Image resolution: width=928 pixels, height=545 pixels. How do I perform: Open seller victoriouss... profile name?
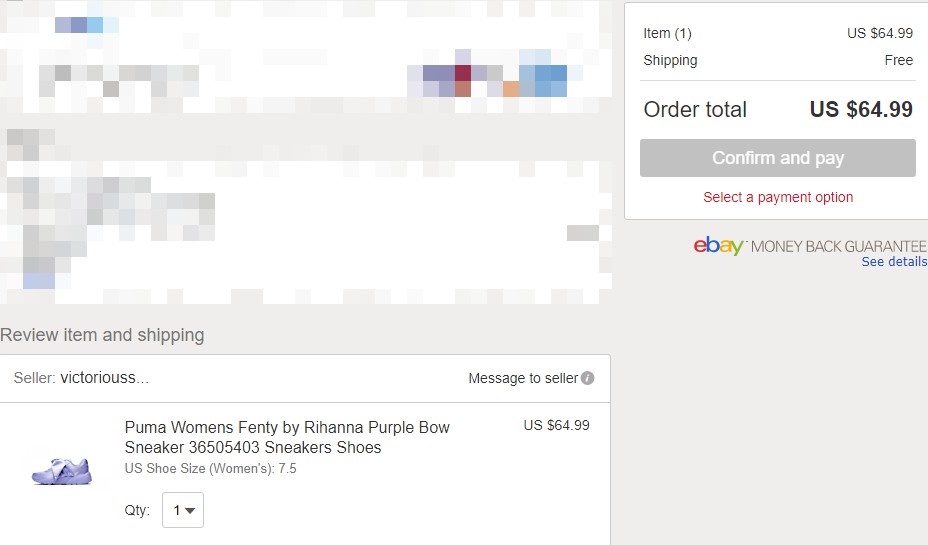(105, 378)
